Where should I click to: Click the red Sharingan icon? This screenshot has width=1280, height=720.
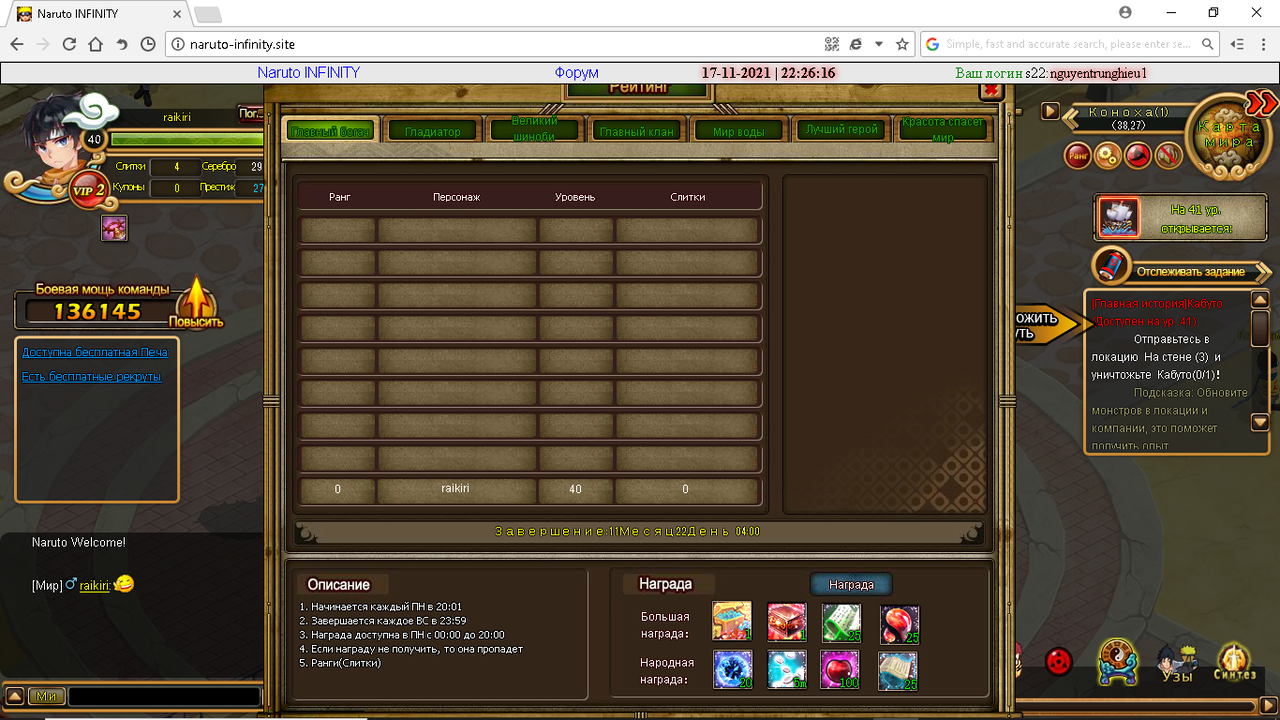pos(1058,661)
